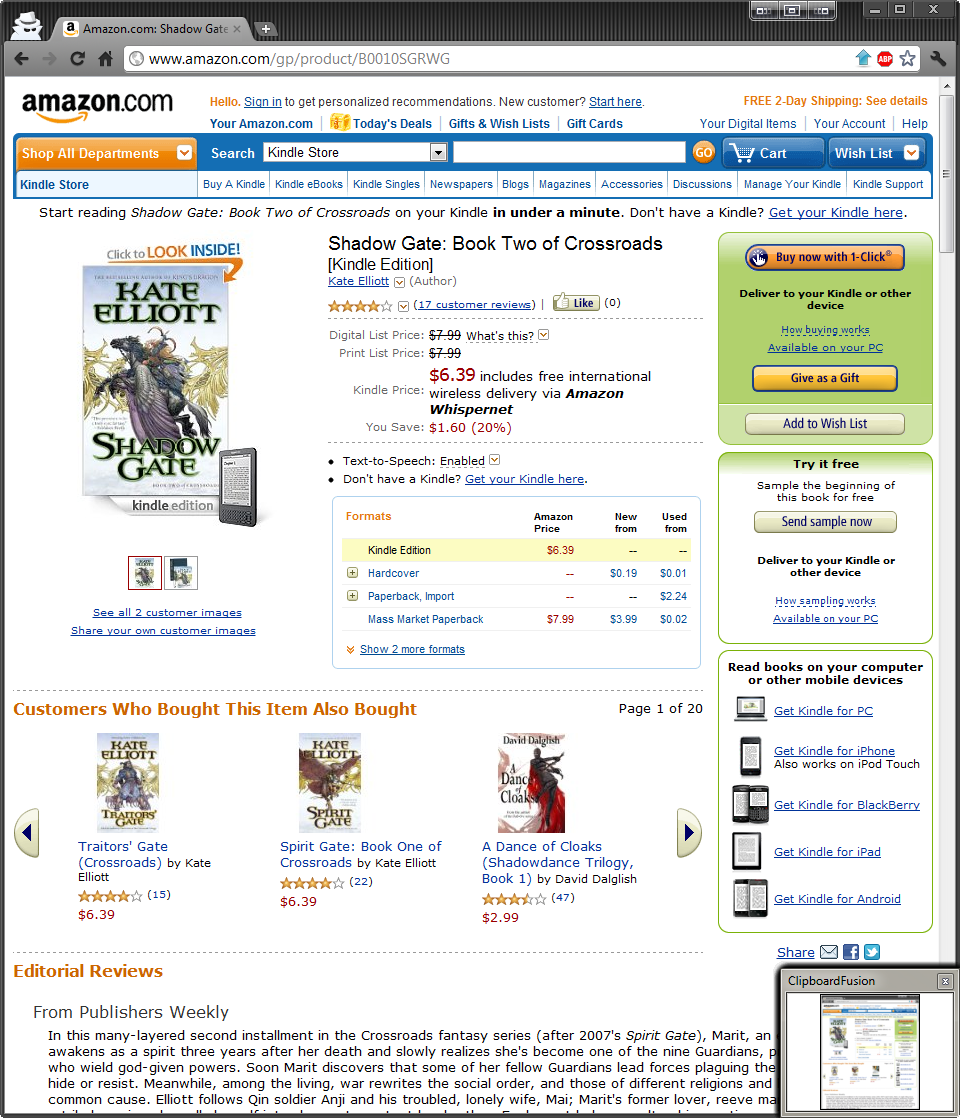Reload the page with the refresh icon
Viewport: 960px width, 1118px height.
78,58
